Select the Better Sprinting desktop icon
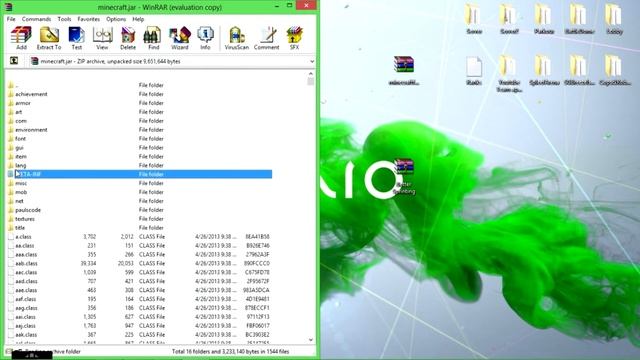The width and height of the screenshot is (640, 360). tap(404, 176)
